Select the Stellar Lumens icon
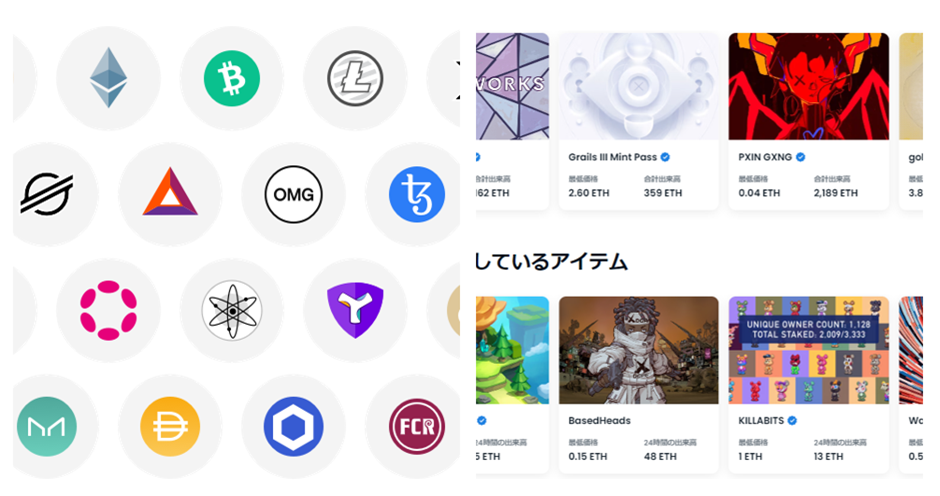940x496 pixels. (x=47, y=194)
